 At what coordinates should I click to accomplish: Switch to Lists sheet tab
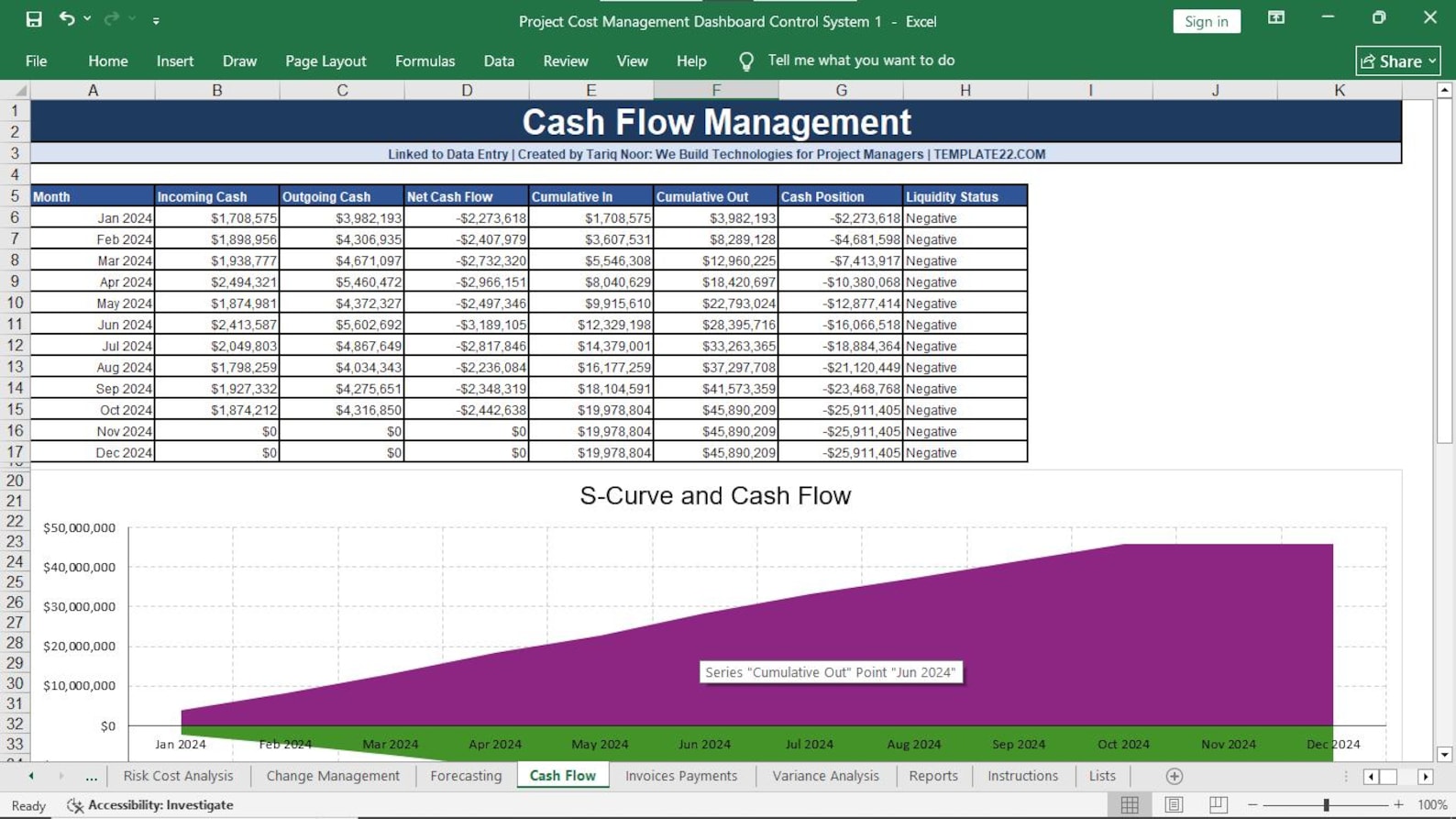(1102, 776)
